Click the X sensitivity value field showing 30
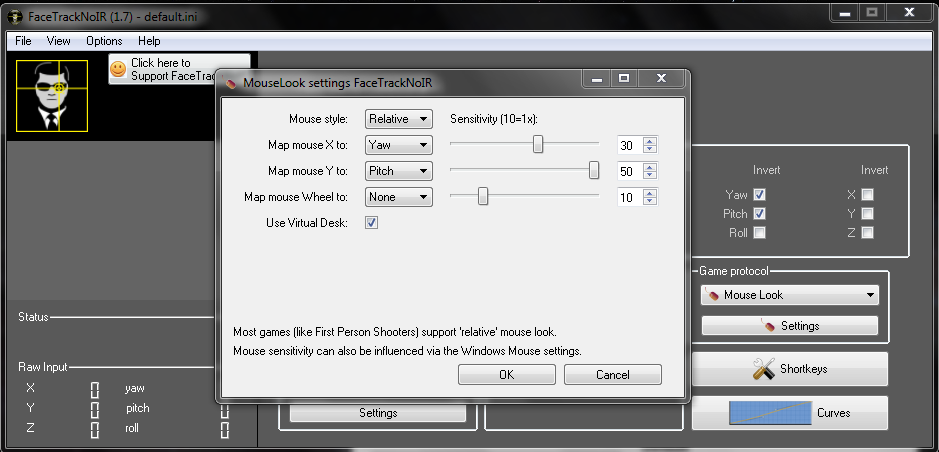Viewport: 939px width, 452px height. [629, 145]
